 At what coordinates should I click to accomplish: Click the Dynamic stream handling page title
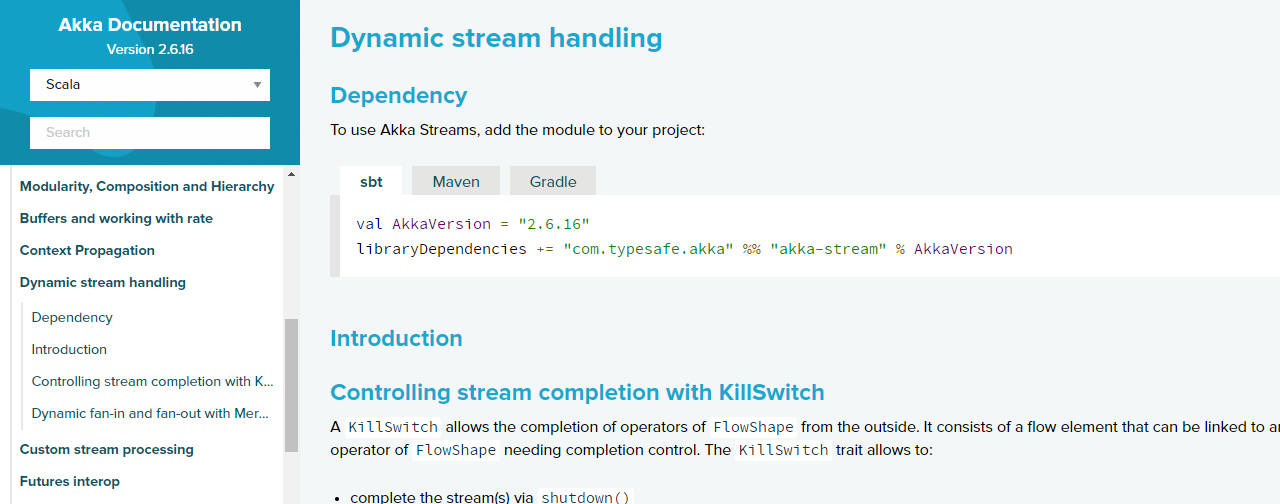(x=496, y=38)
